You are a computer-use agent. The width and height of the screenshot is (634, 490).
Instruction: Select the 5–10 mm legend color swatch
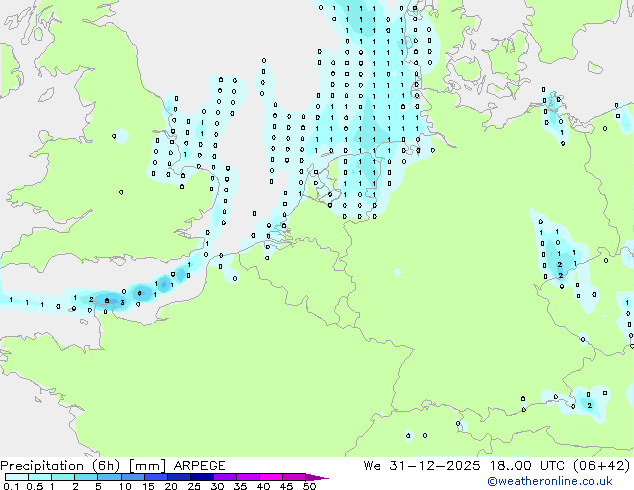(109, 477)
